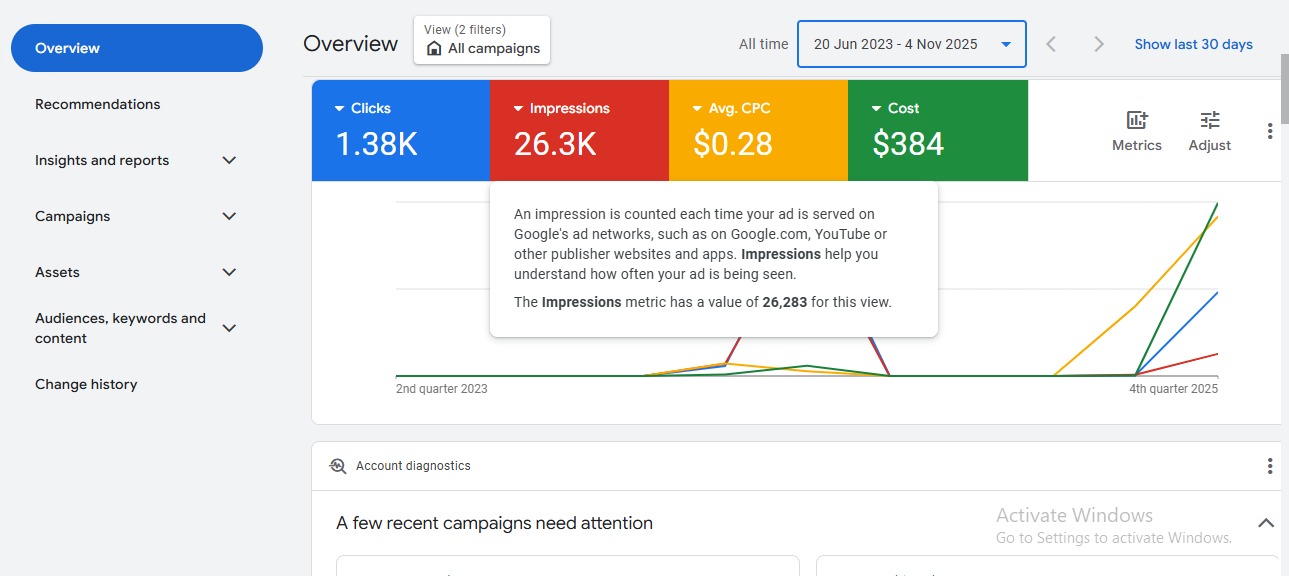
Task: Click the previous date period chevron
Action: 1051,44
